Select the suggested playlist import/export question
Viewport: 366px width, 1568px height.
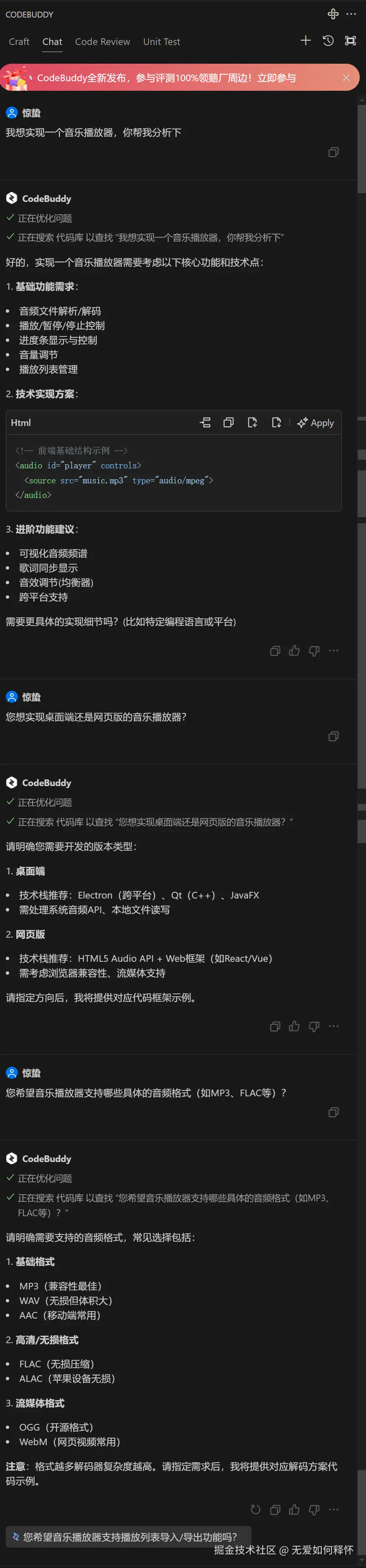coord(128,1537)
